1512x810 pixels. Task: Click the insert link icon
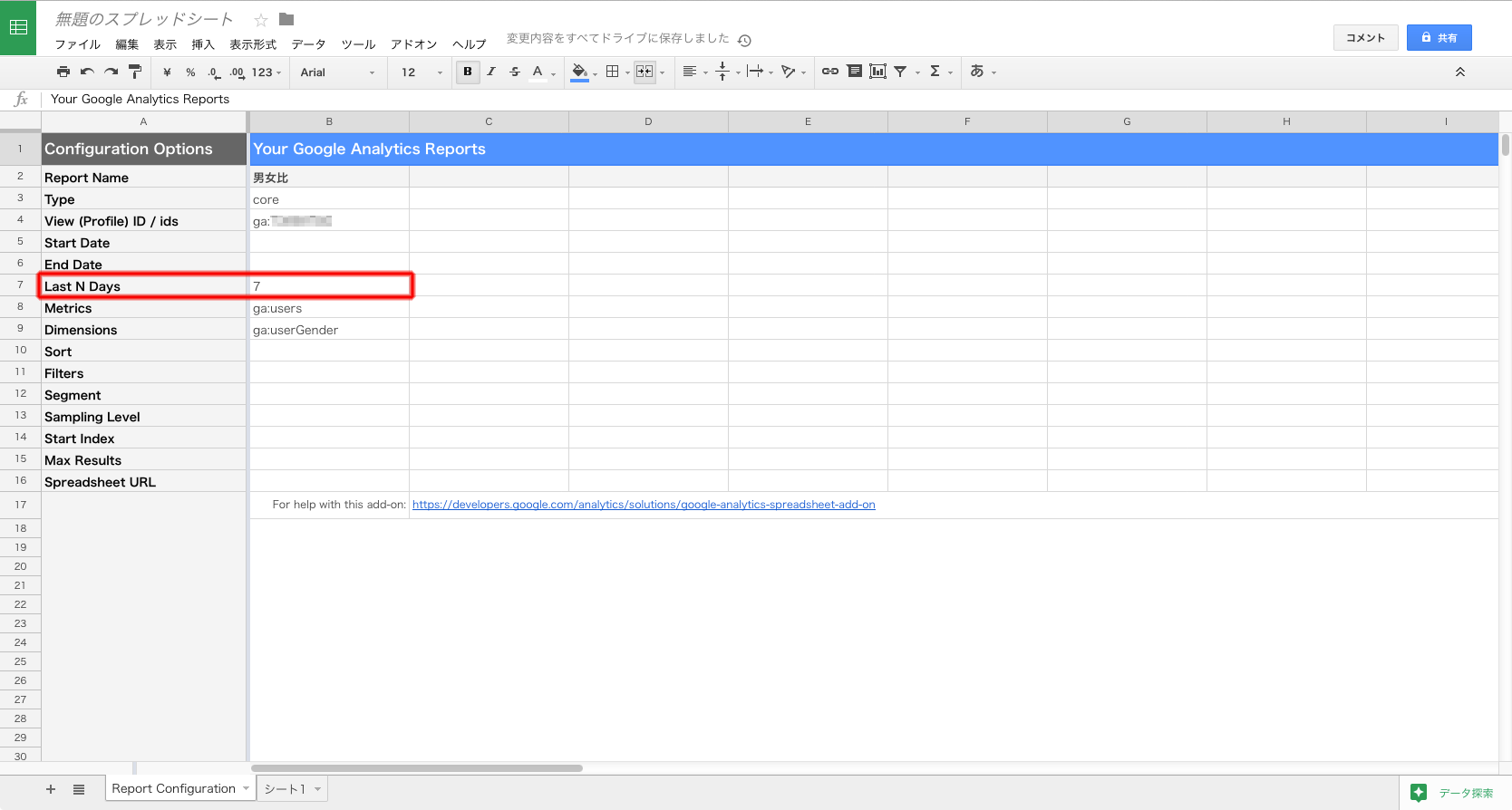point(830,72)
